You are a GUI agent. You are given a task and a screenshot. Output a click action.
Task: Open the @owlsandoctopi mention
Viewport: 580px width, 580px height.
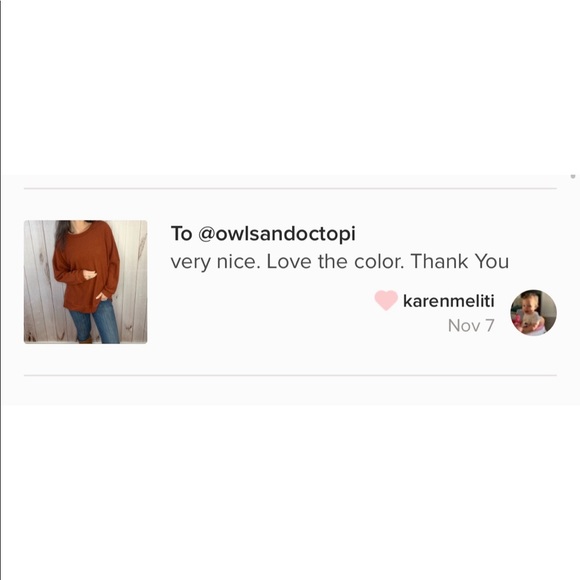click(277, 234)
